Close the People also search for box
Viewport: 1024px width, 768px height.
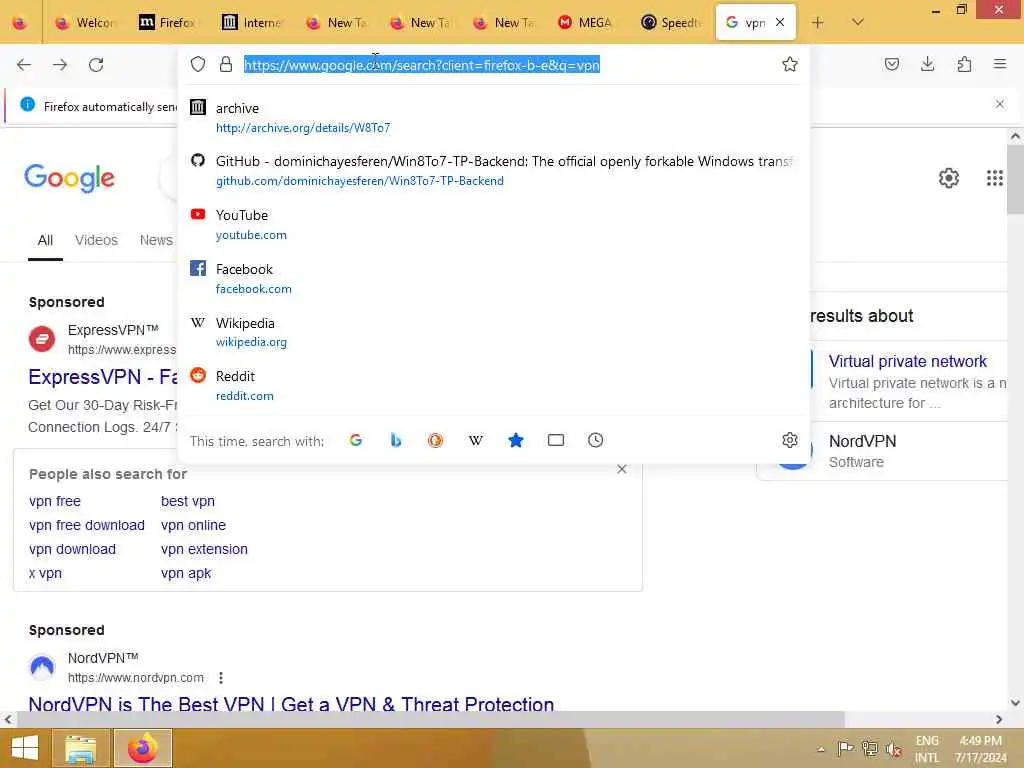(x=622, y=469)
